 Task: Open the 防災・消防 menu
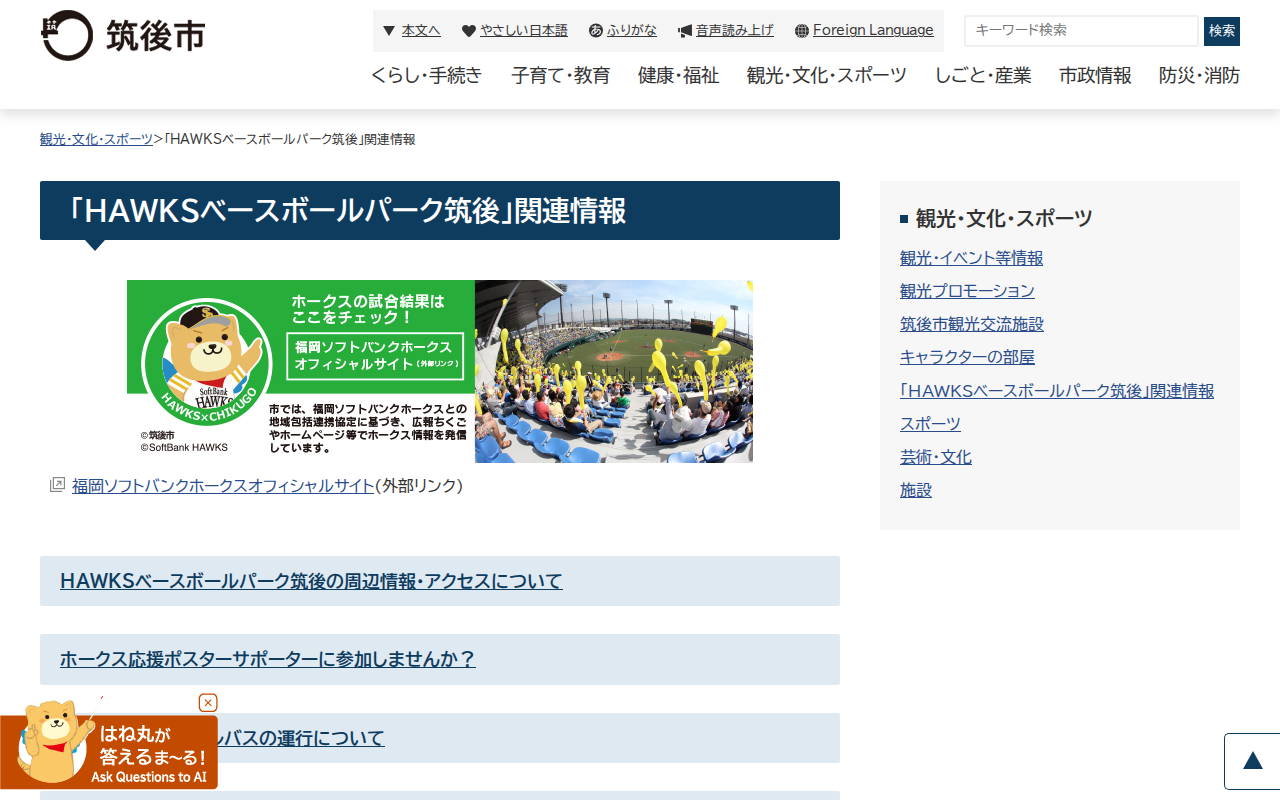[1199, 76]
